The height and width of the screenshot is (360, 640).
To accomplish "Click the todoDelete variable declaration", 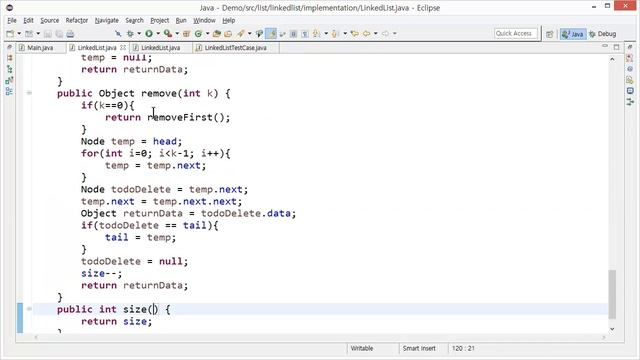I will pyautogui.click(x=141, y=189).
